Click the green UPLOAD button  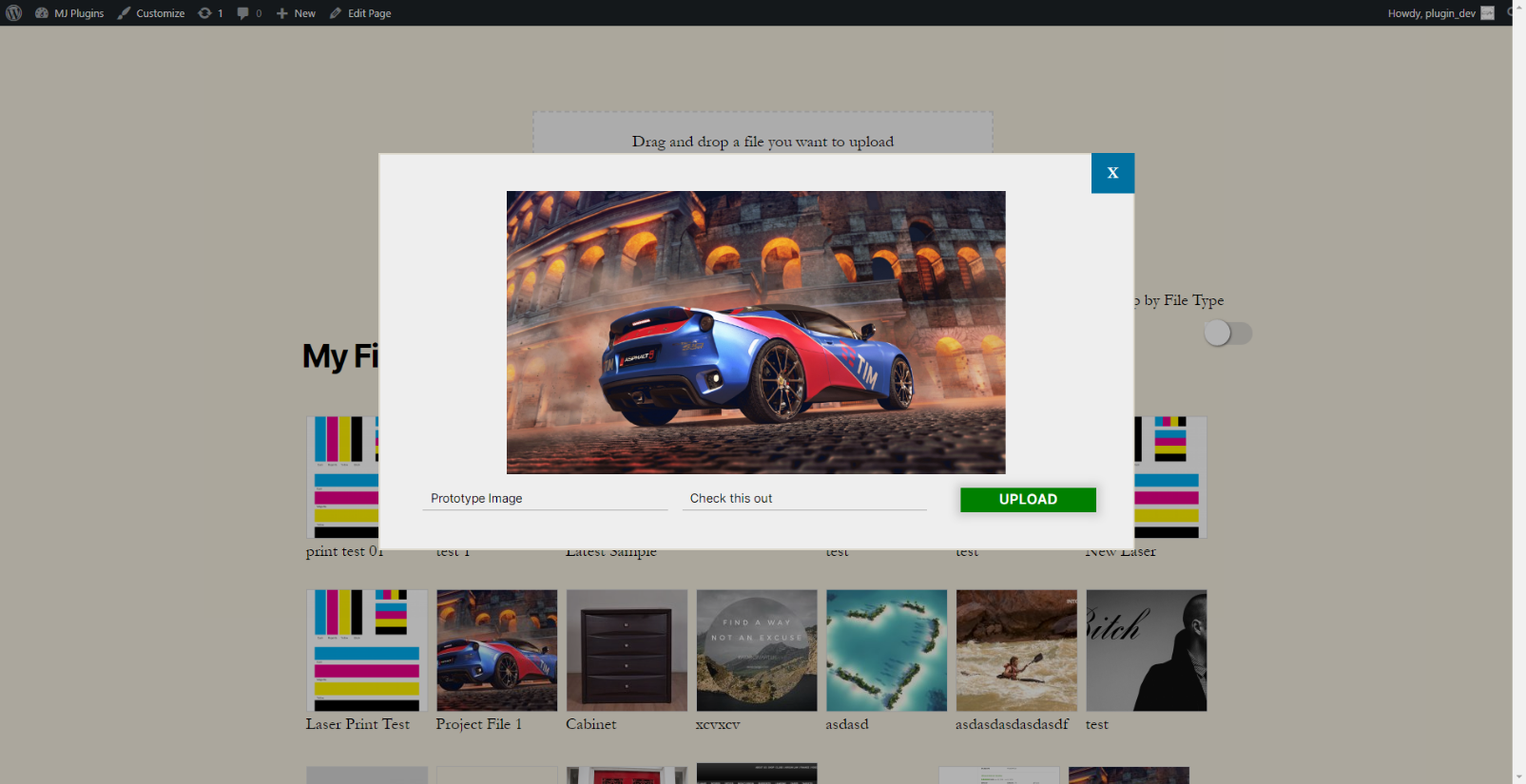click(x=1028, y=500)
